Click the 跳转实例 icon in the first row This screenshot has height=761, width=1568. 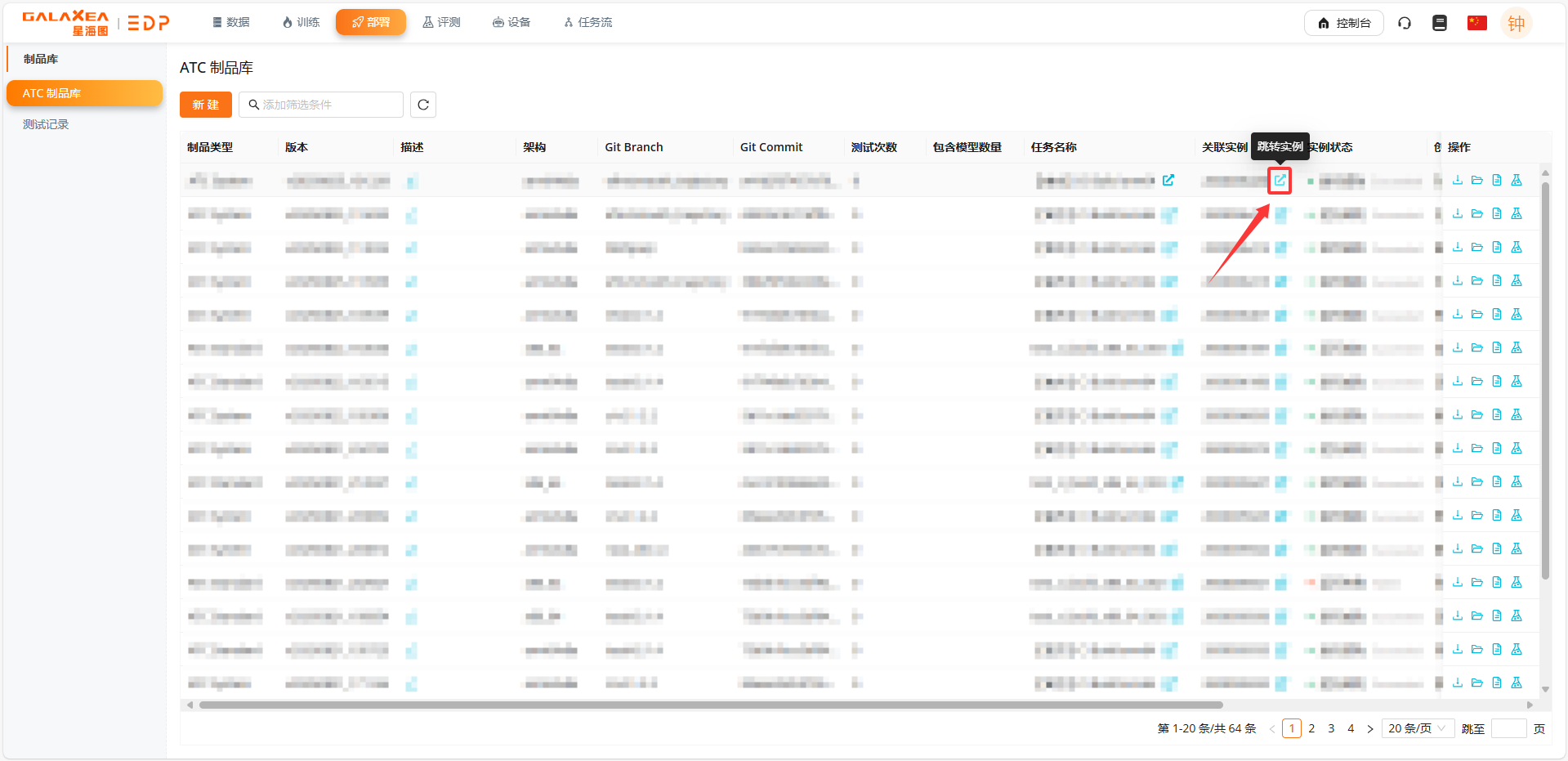(x=1280, y=180)
